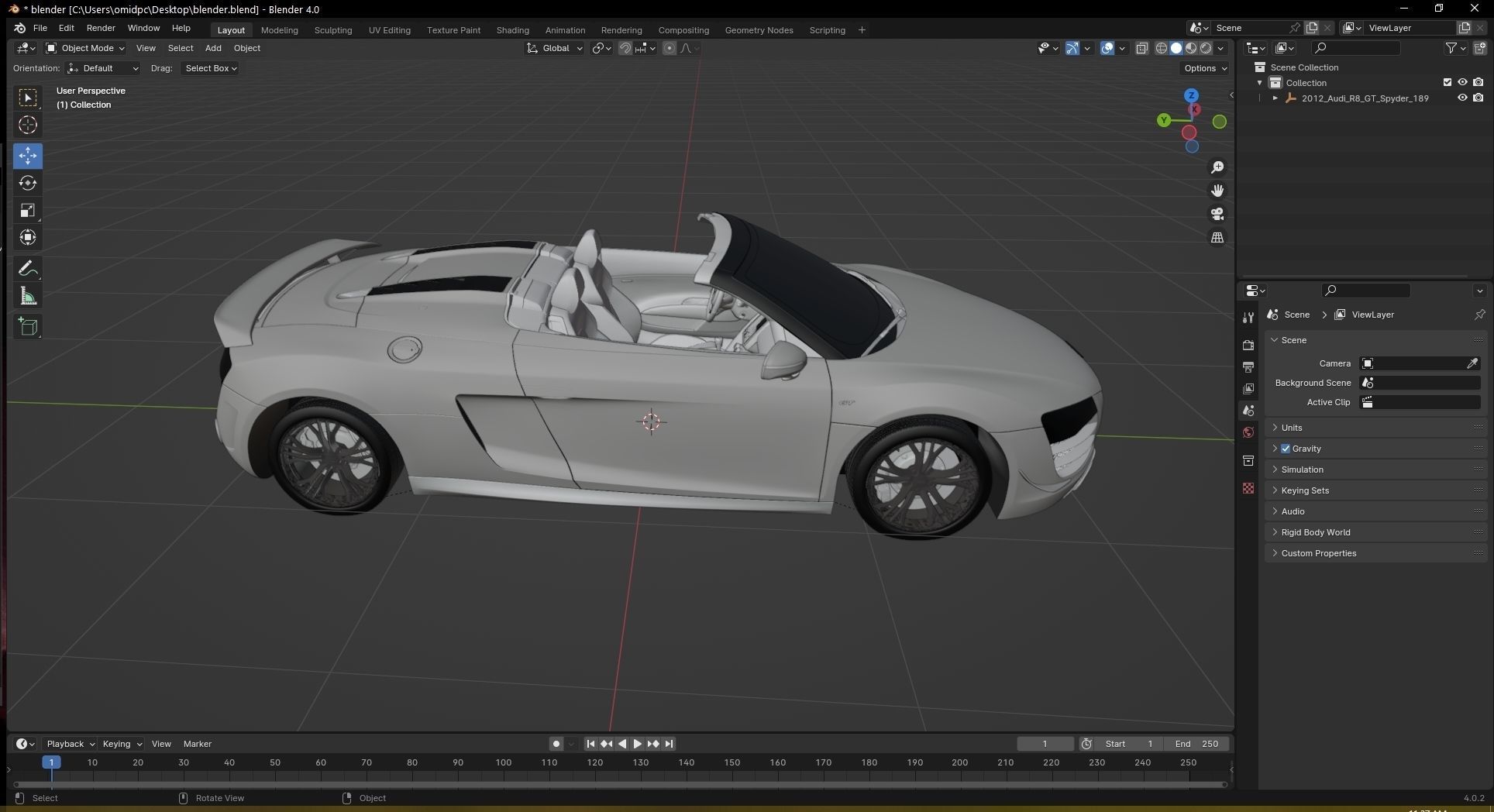Screen dimensions: 1494x812
Task: Open Orientation Default dropdown
Action: point(103,68)
